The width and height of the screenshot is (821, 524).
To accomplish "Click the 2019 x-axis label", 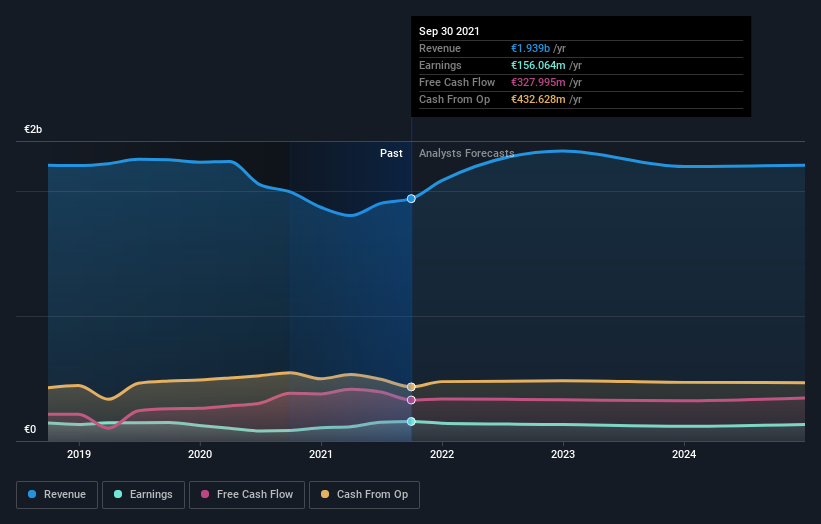I will pyautogui.click(x=79, y=454).
